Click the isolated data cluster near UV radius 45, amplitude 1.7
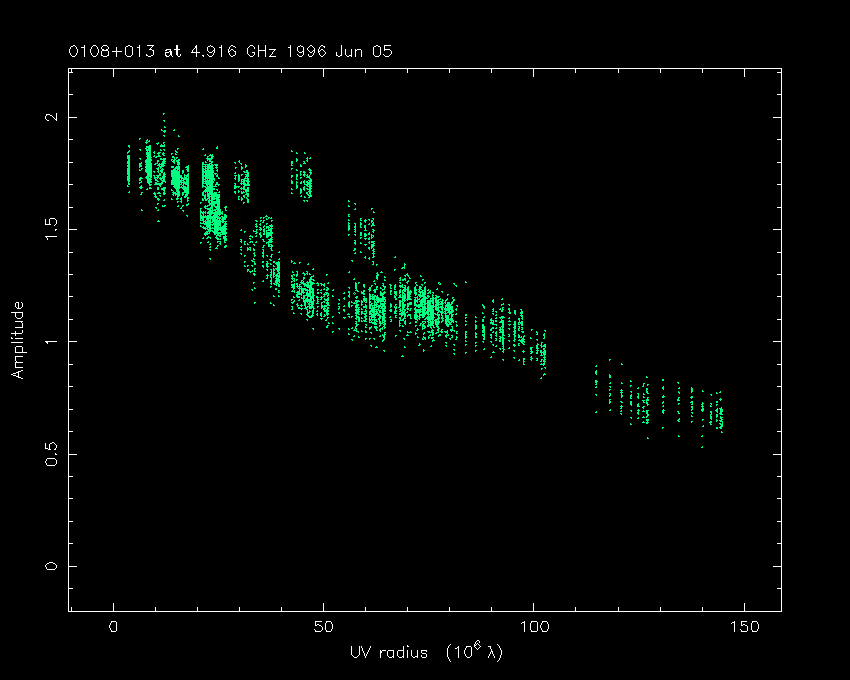 301,176
